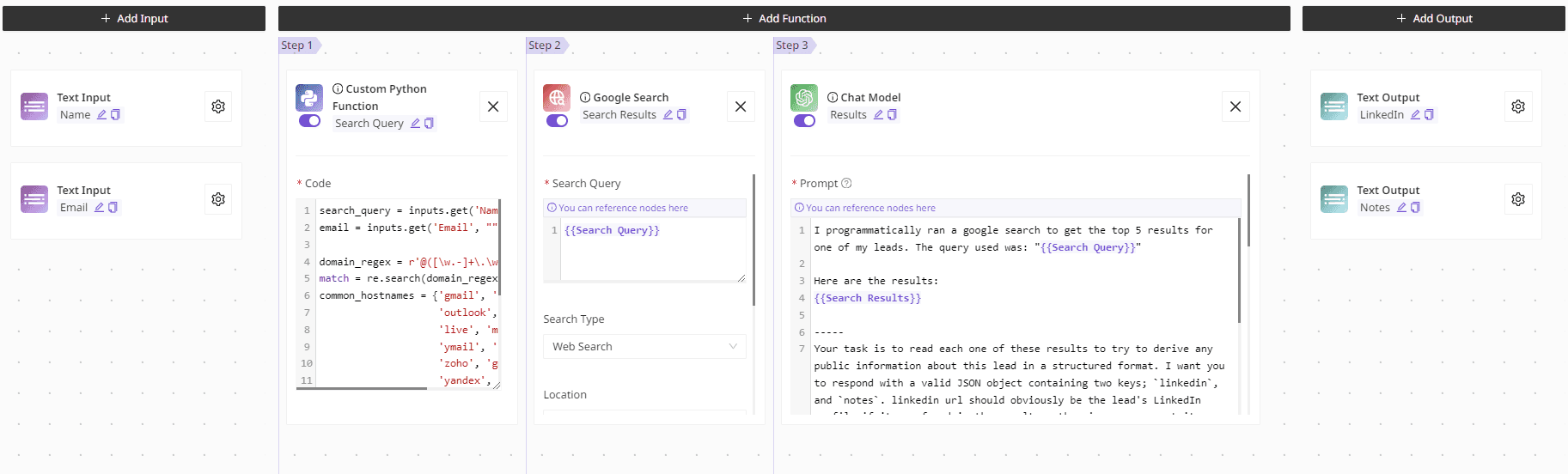The height and width of the screenshot is (474, 1568).
Task: Edit the Email input label with pencil icon
Action: point(99,207)
